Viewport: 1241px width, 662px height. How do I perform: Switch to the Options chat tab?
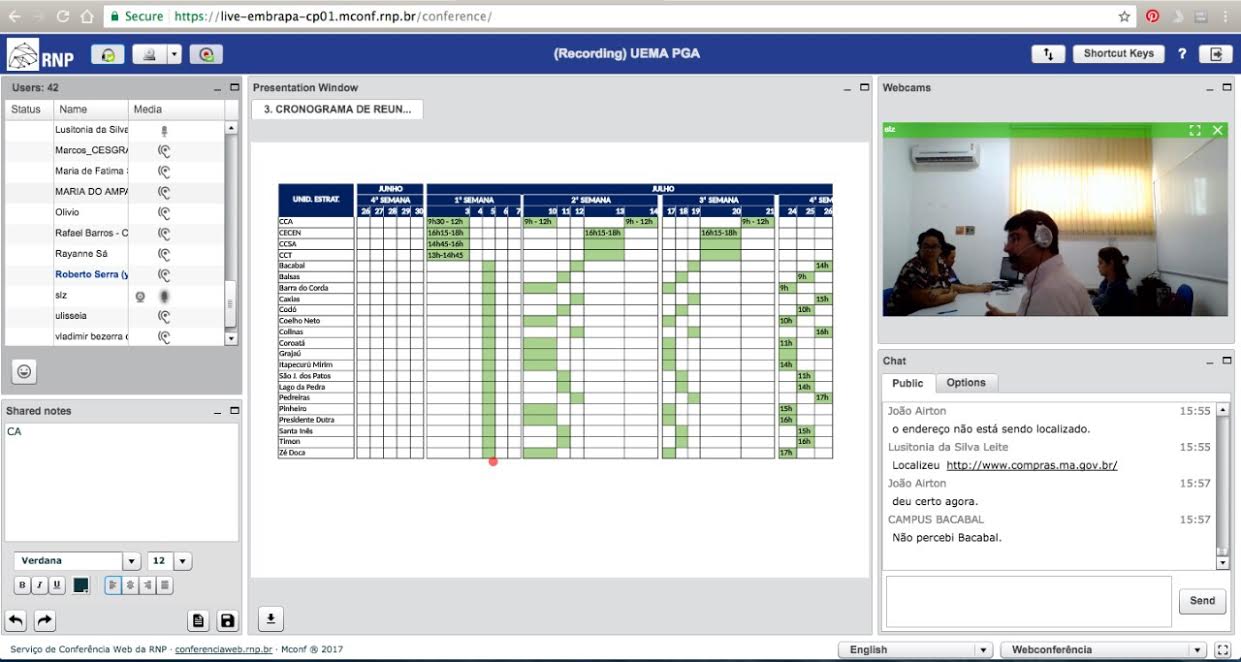coord(966,383)
